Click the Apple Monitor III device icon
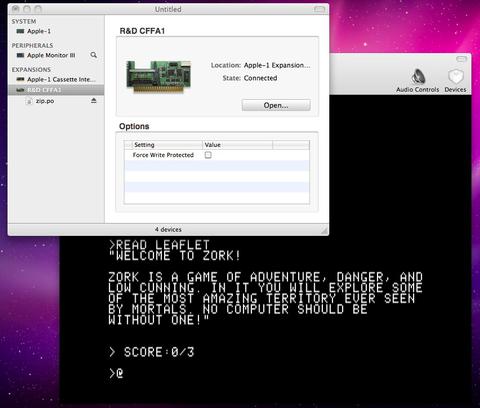Screen dimensions: 480x408 coord(20,55)
